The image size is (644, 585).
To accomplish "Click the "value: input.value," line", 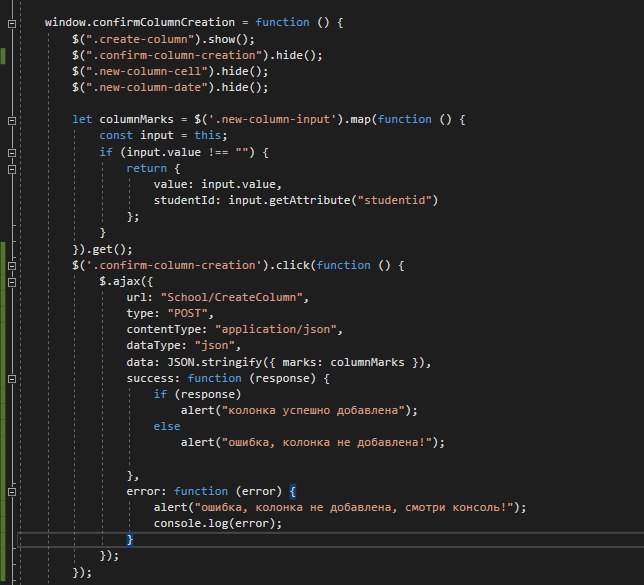I will click(x=218, y=184).
